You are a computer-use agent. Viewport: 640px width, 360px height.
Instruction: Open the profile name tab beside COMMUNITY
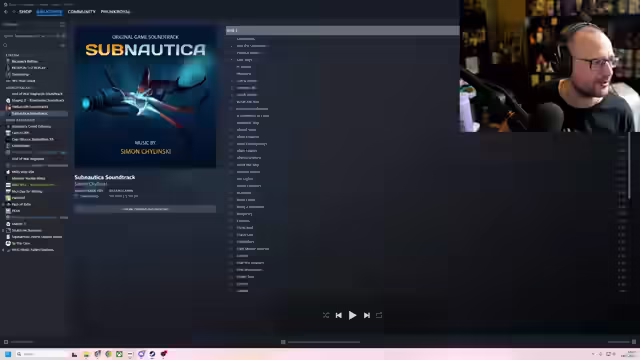tap(116, 11)
